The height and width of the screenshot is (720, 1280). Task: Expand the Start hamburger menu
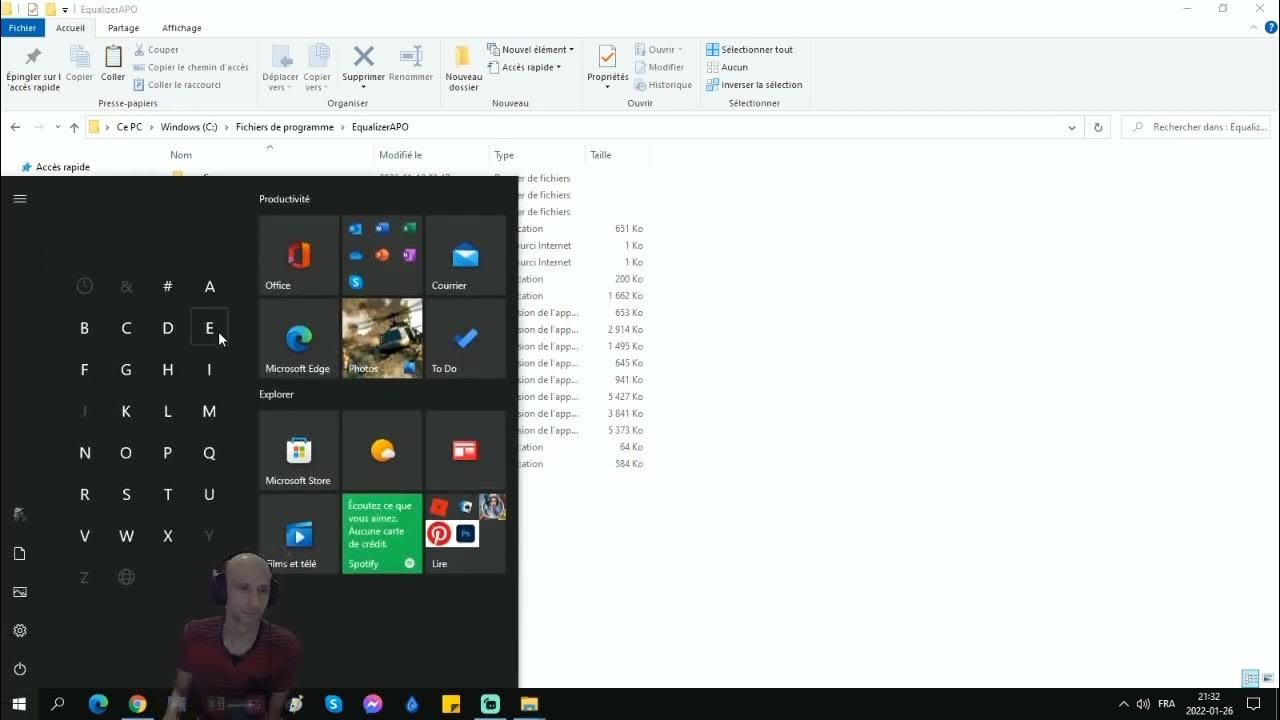[20, 199]
